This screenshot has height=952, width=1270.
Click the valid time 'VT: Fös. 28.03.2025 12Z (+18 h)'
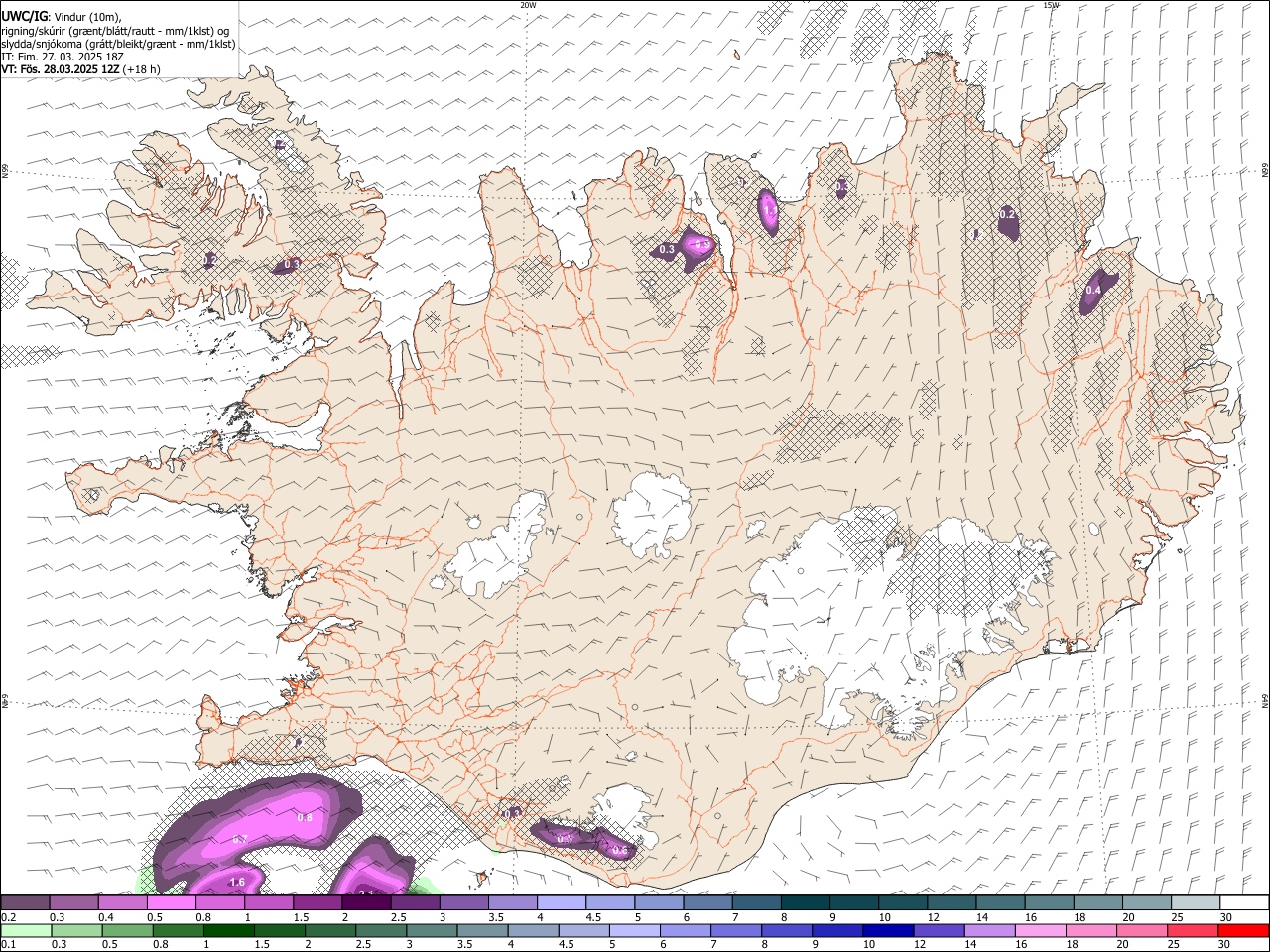(x=80, y=69)
